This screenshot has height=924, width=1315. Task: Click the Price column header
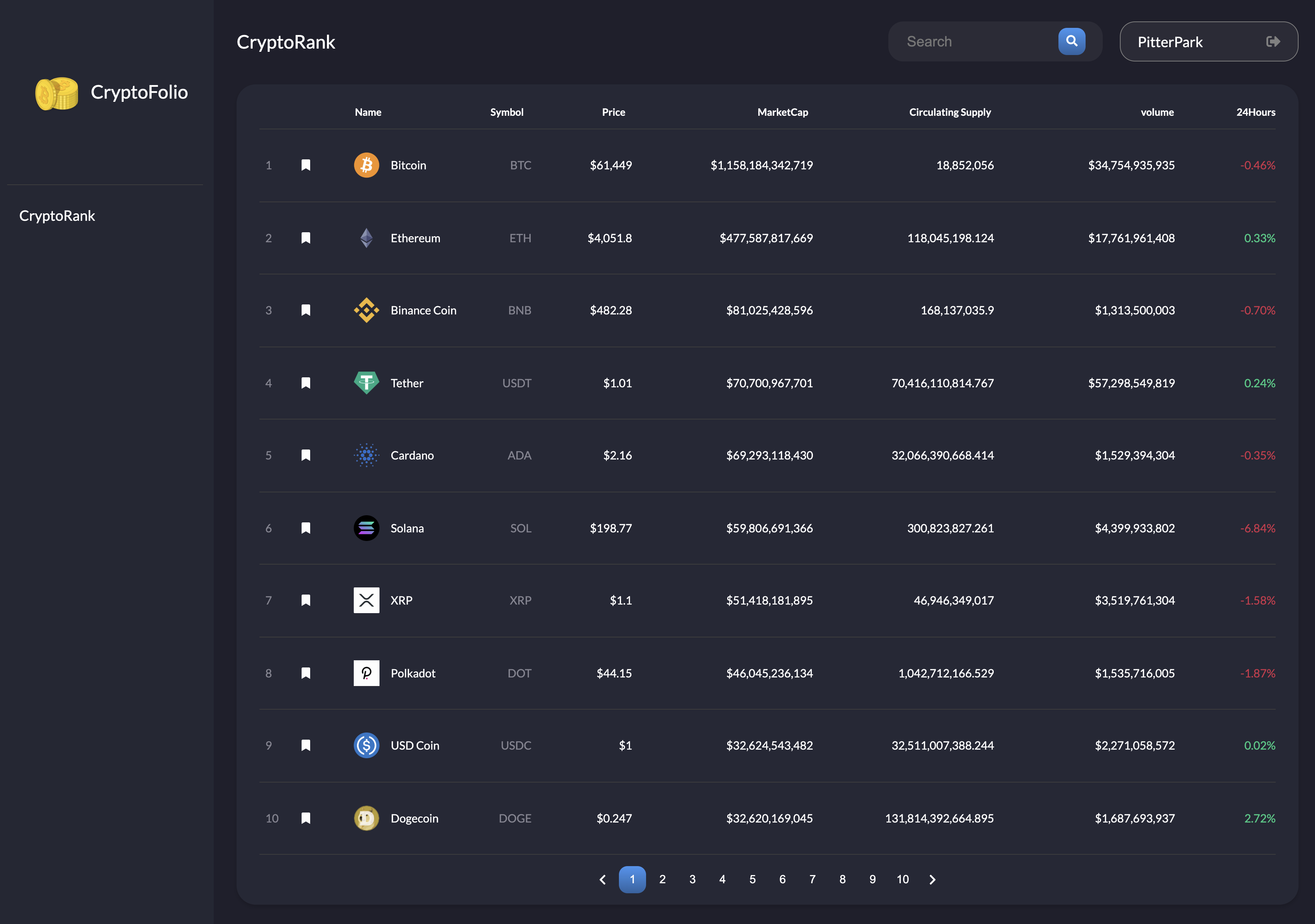click(614, 112)
